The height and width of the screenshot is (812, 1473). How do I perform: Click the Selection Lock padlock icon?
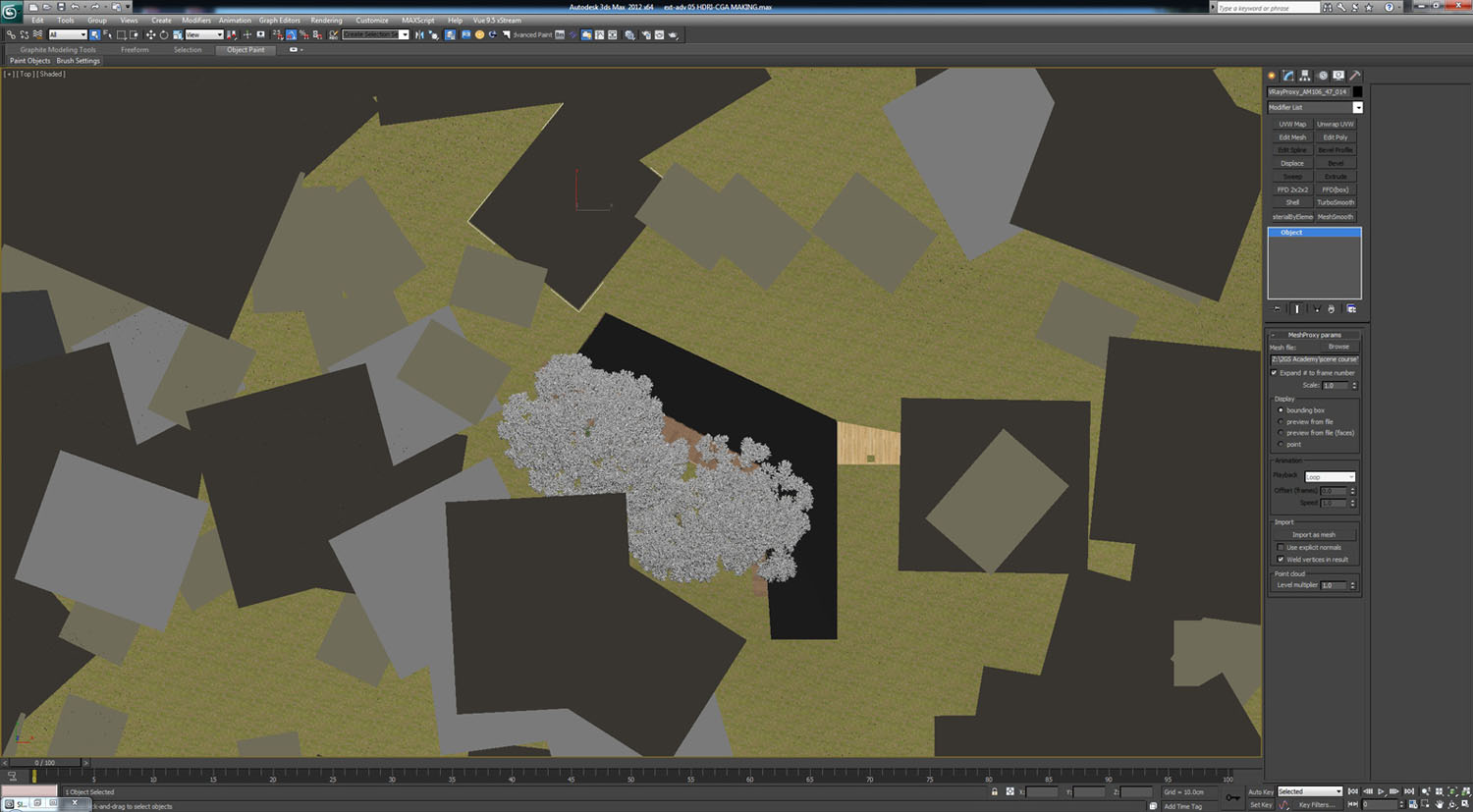coord(994,791)
